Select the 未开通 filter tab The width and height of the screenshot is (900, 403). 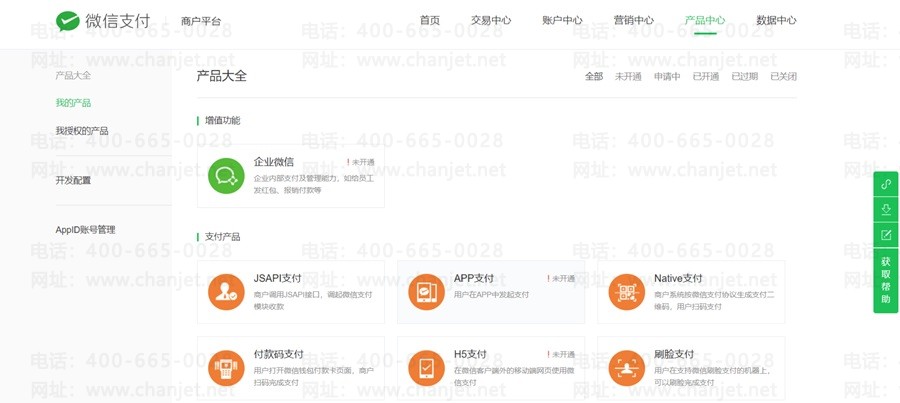point(628,76)
